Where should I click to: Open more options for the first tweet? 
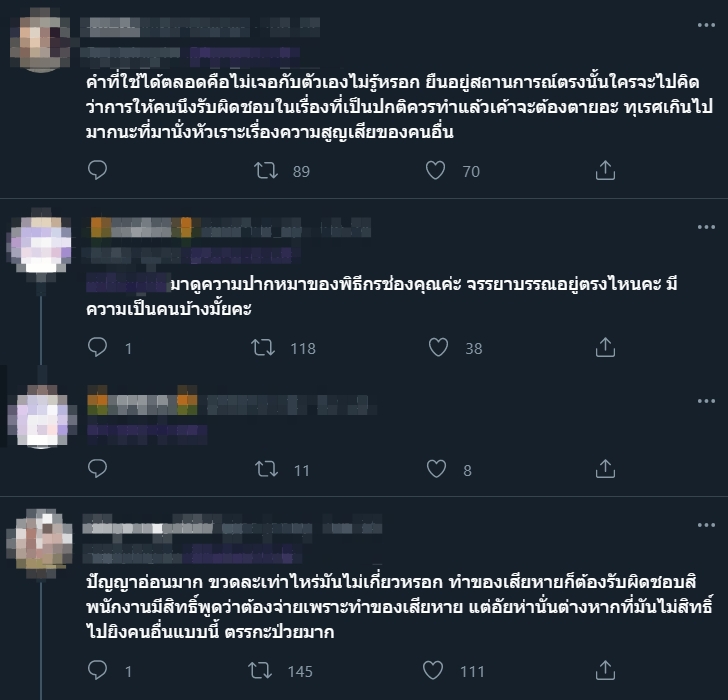tap(706, 25)
